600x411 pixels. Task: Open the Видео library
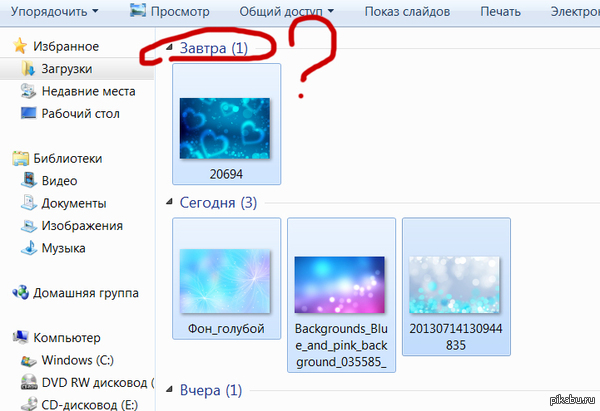click(x=59, y=181)
